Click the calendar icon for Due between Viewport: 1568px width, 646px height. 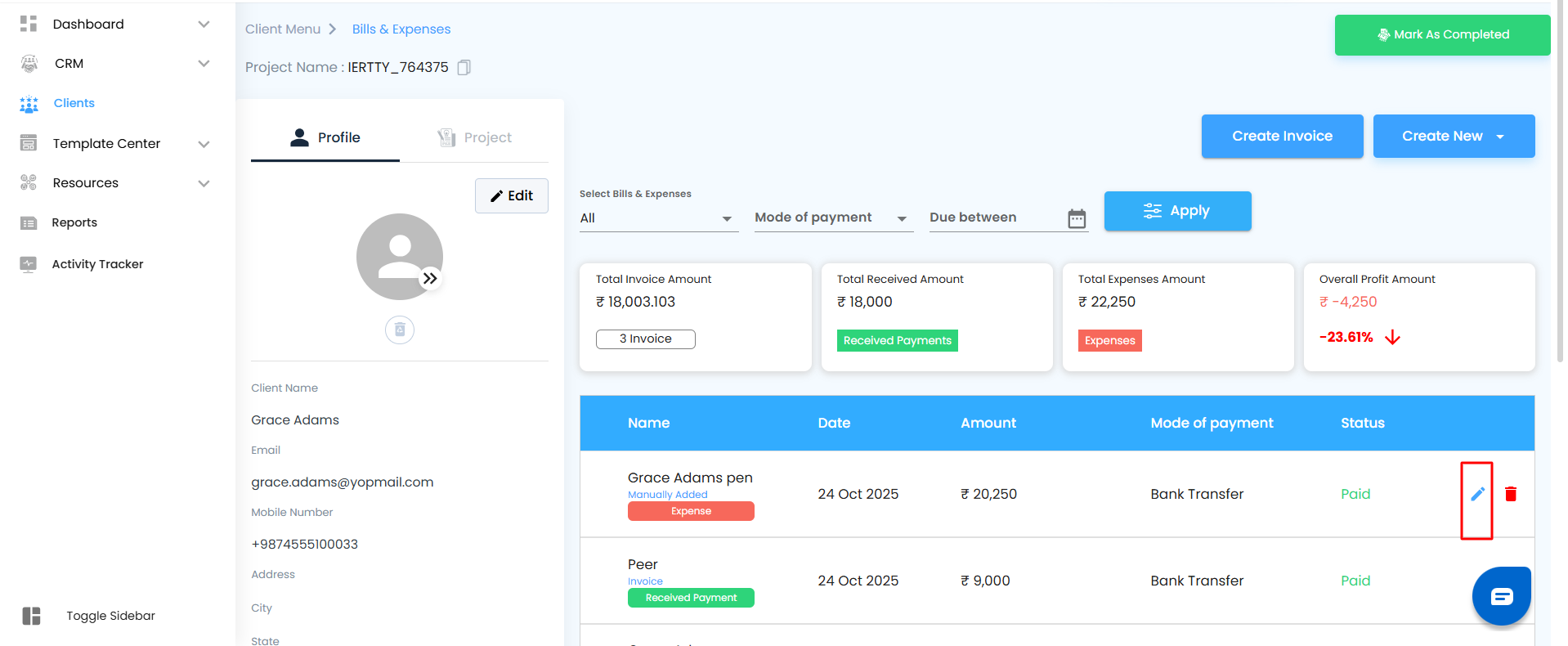pos(1077,218)
